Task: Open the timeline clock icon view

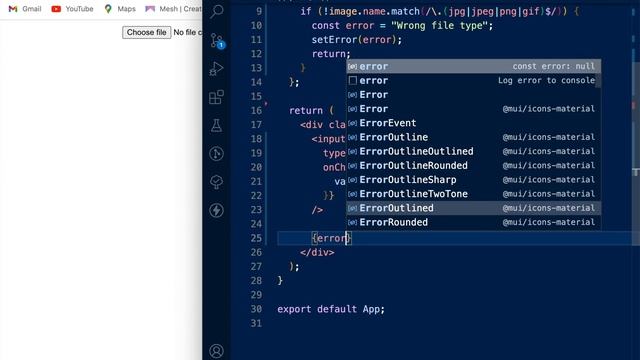Action: 216,154
